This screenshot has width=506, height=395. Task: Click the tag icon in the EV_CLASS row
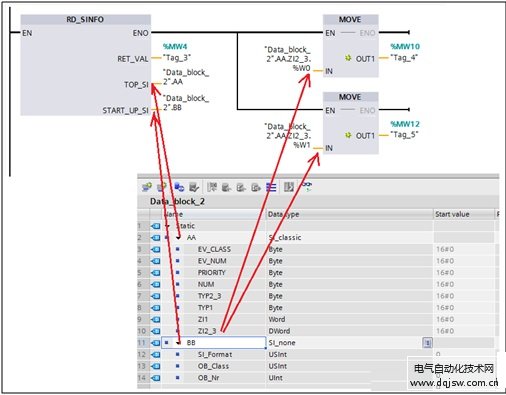click(155, 249)
